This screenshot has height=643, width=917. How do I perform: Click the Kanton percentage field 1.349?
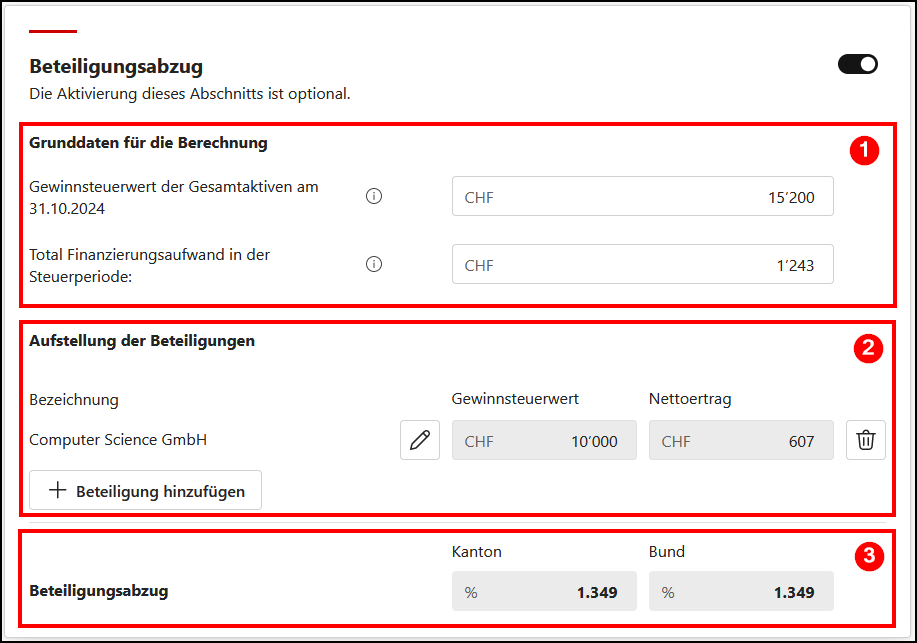pos(544,591)
